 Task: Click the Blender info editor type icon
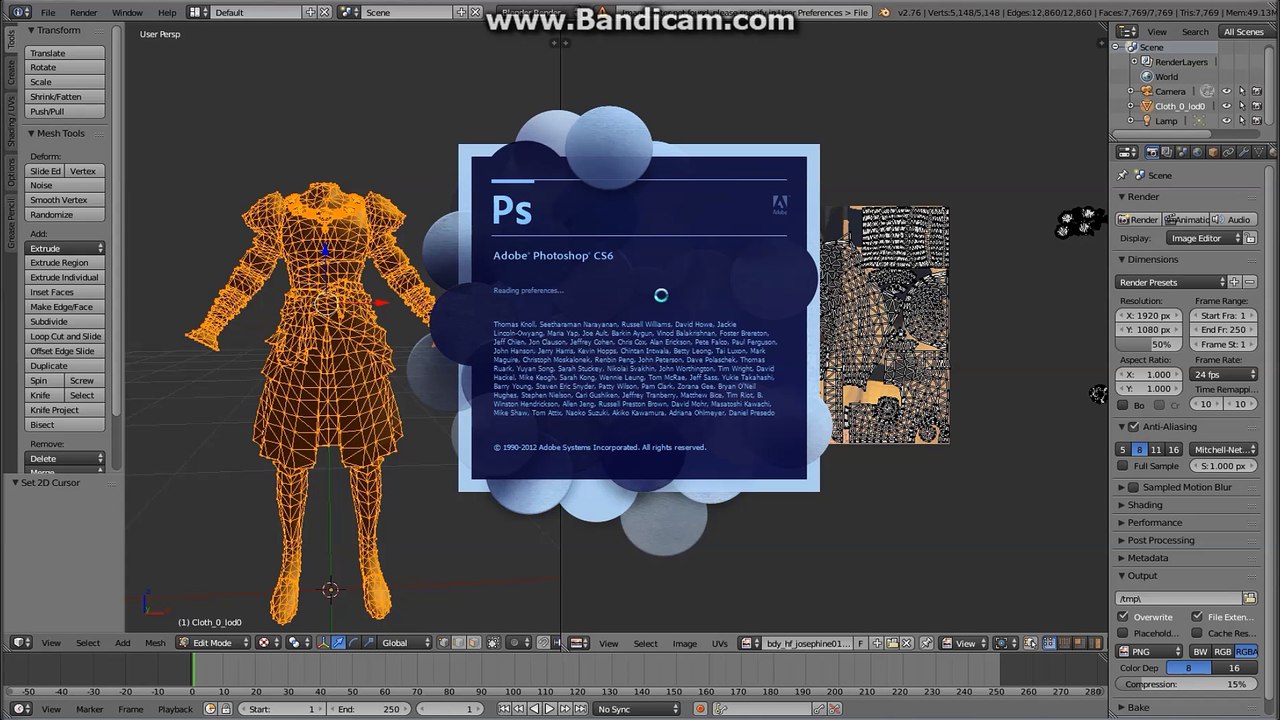[18, 12]
